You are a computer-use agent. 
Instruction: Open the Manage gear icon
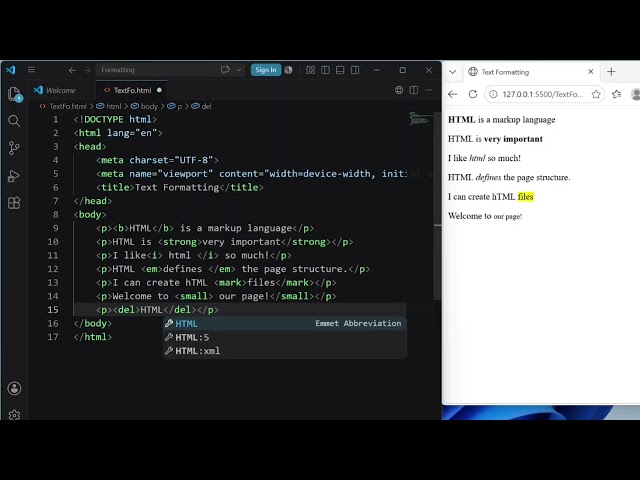(14, 415)
